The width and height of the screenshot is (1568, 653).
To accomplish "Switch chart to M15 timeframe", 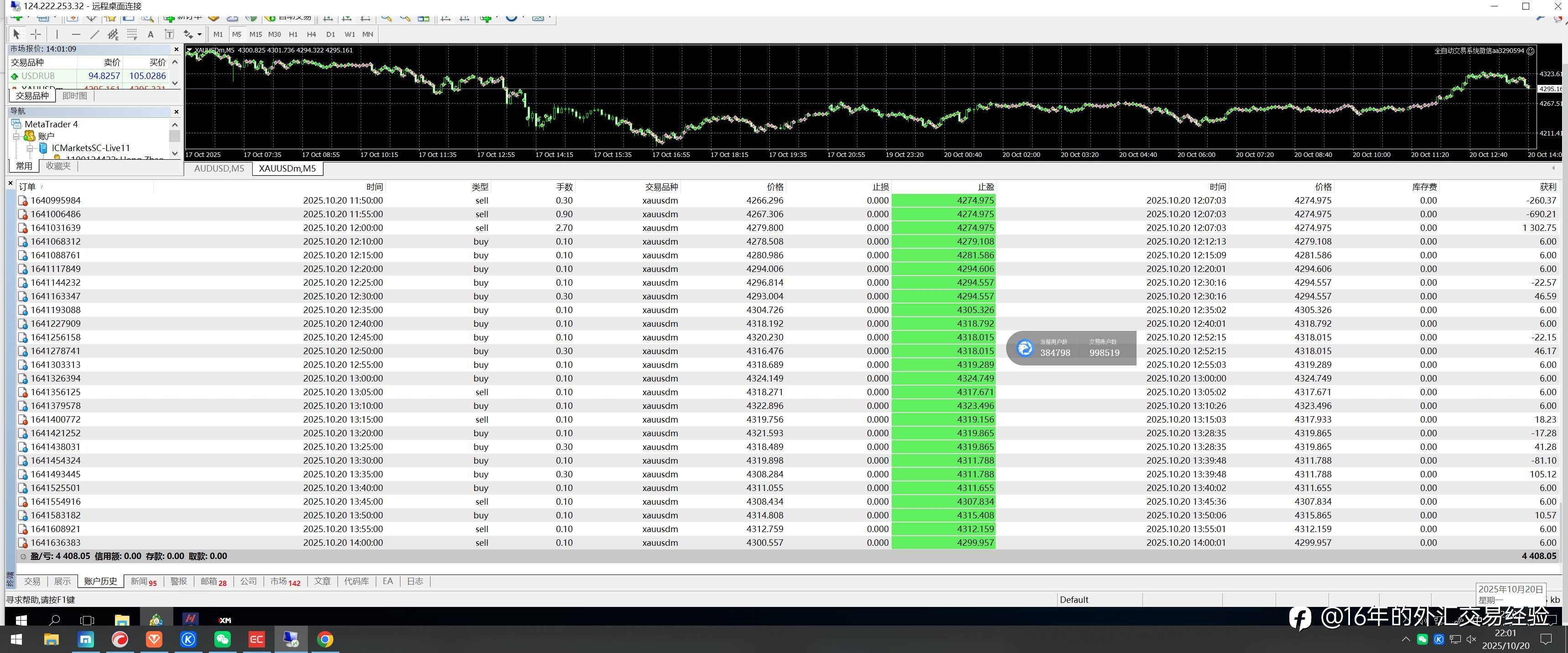I will point(256,35).
